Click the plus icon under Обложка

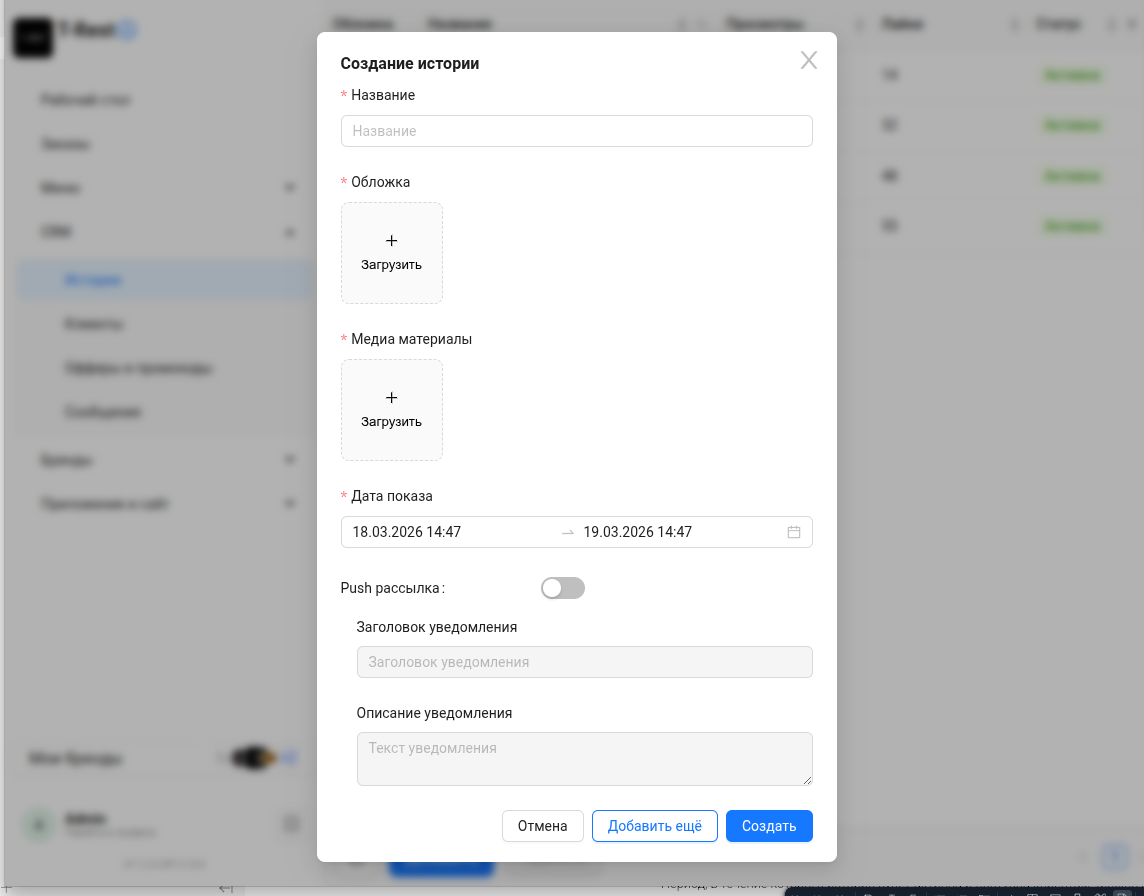(x=391, y=241)
